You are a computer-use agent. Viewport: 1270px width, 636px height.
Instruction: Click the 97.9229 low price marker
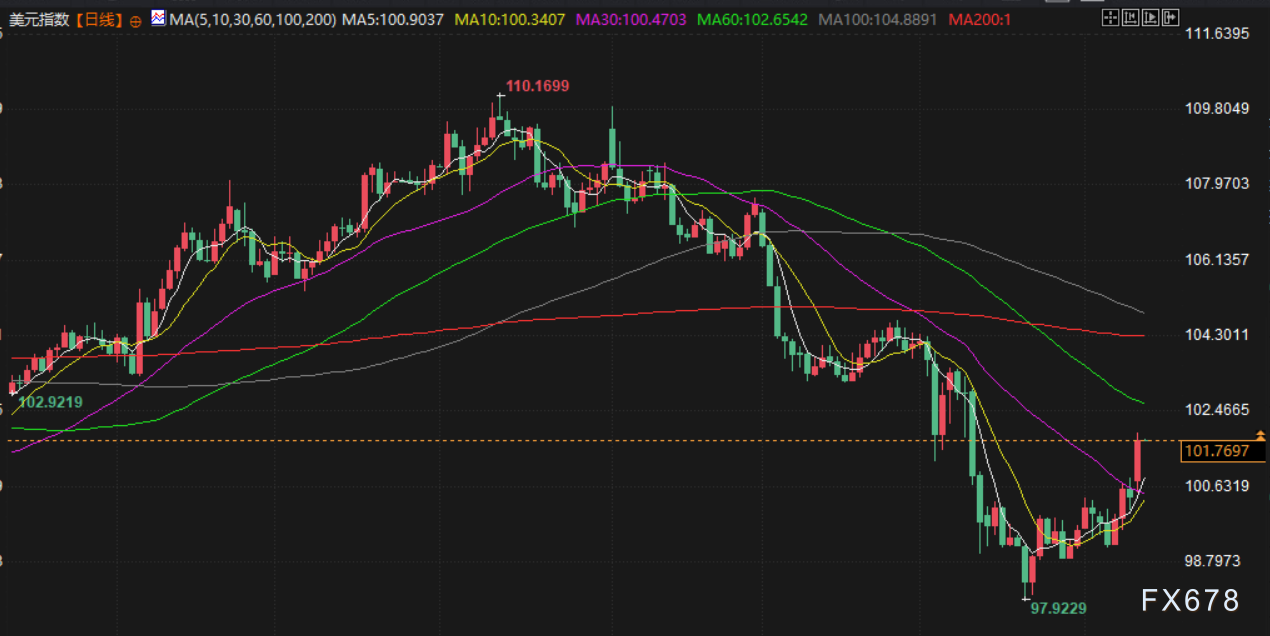tap(1058, 607)
